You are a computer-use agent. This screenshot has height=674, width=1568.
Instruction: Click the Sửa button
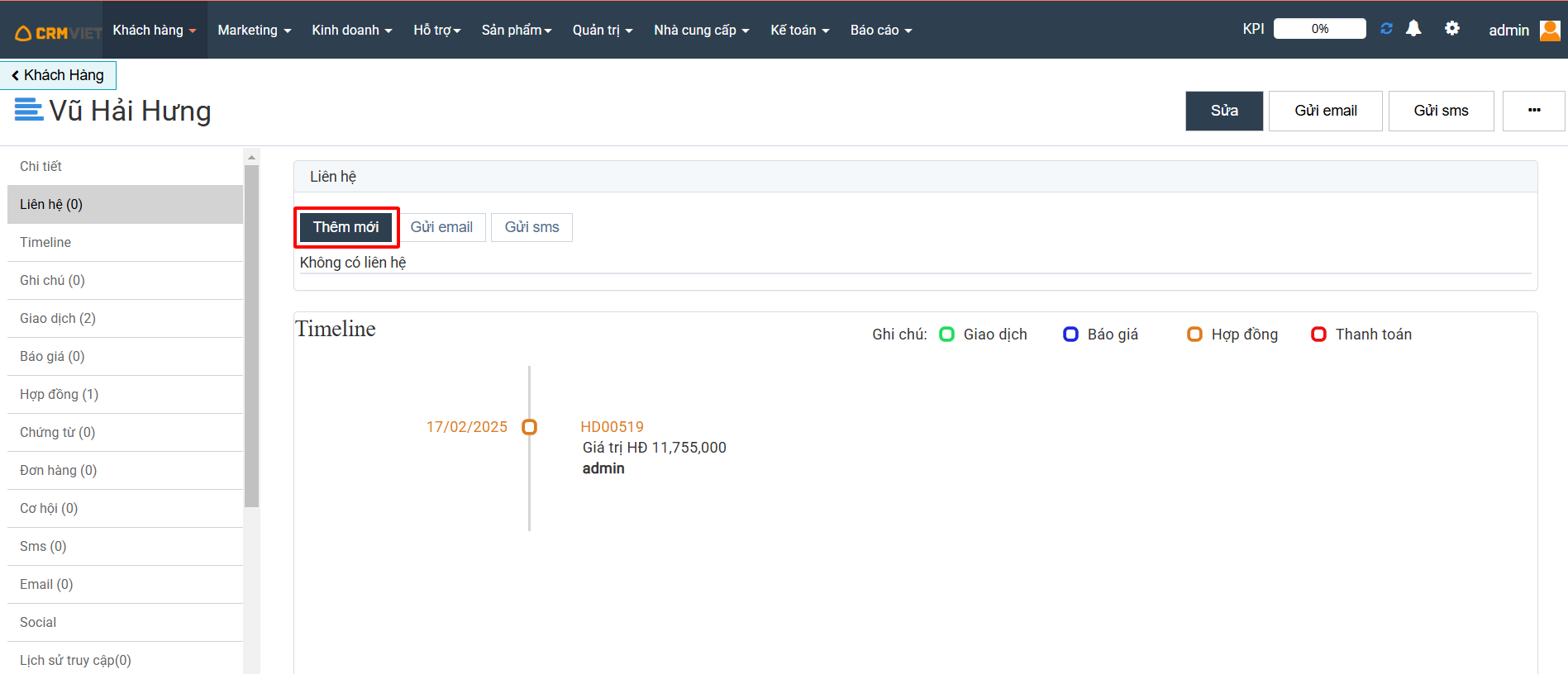(1224, 111)
